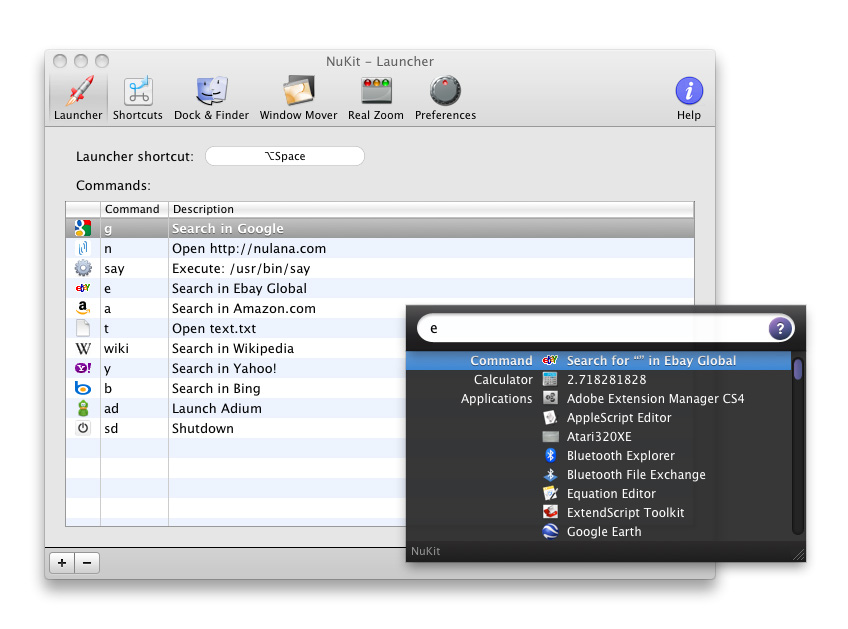Click the Wikipedia W icon
The height and width of the screenshot is (629, 848).
coord(83,348)
